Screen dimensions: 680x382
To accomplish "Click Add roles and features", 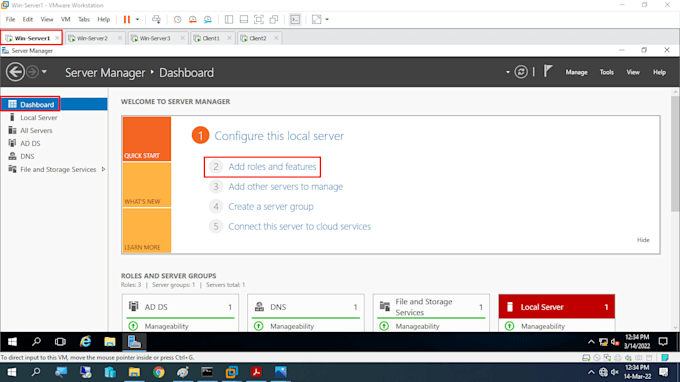I will pos(272,167).
